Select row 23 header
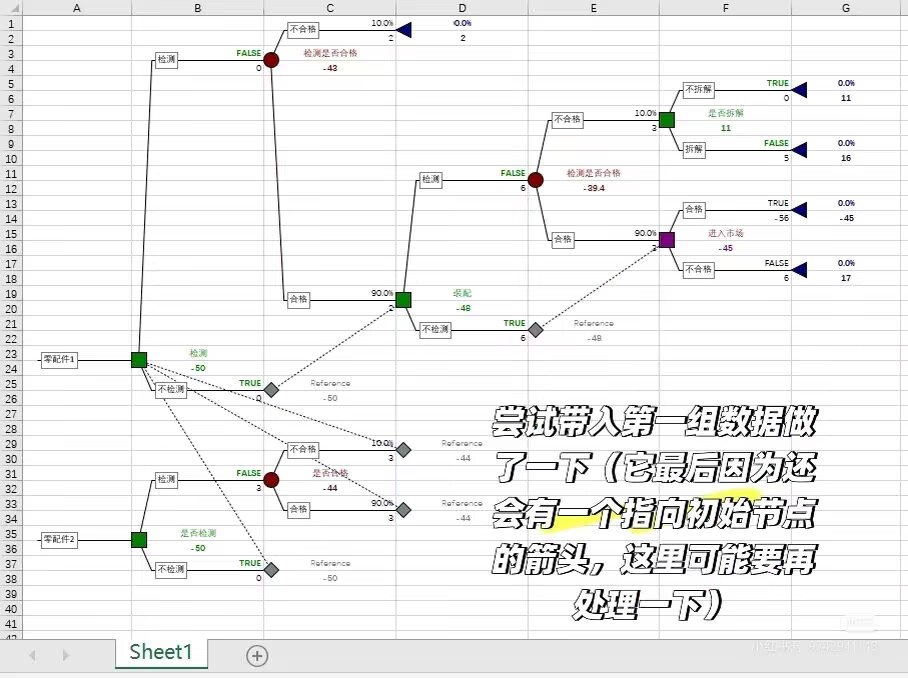908x678 pixels. tap(11, 354)
